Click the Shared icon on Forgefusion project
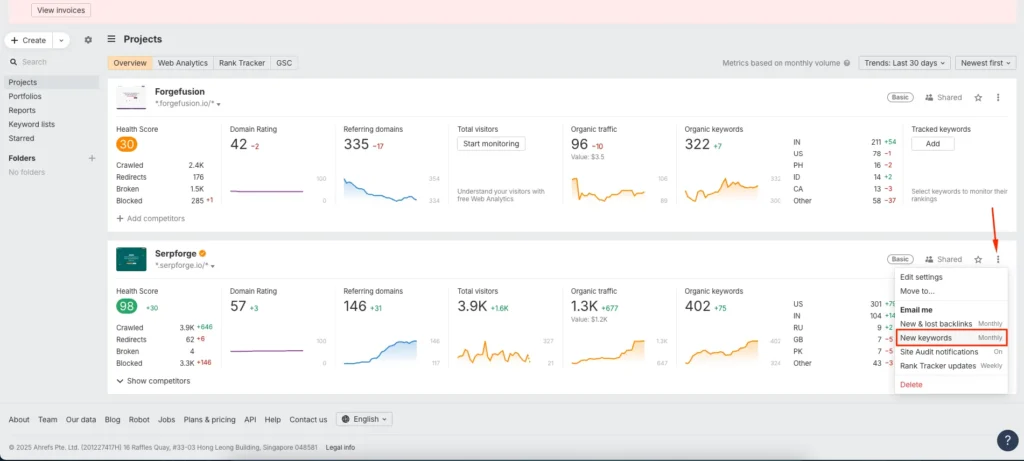This screenshot has height=461, width=1024. [943, 97]
